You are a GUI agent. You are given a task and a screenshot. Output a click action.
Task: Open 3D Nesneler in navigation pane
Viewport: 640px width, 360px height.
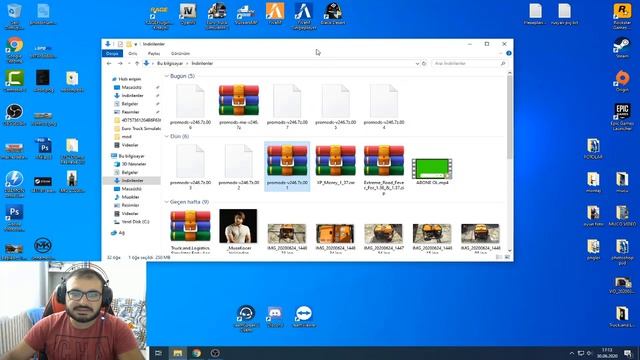point(133,164)
